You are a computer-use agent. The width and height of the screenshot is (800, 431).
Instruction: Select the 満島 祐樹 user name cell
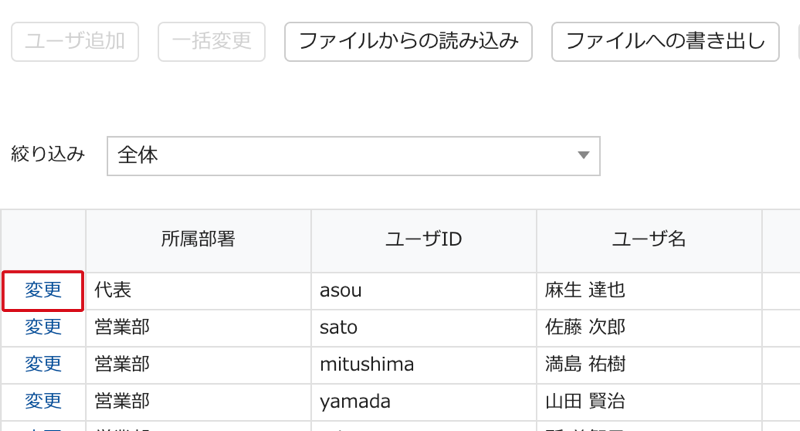pos(648,364)
